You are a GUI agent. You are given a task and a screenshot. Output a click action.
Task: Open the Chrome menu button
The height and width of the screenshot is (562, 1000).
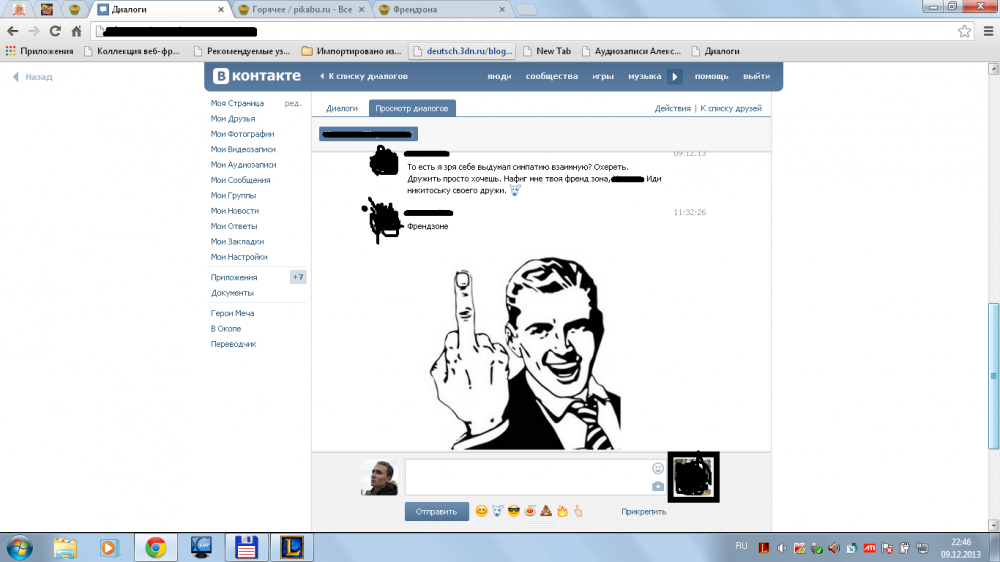(x=986, y=31)
